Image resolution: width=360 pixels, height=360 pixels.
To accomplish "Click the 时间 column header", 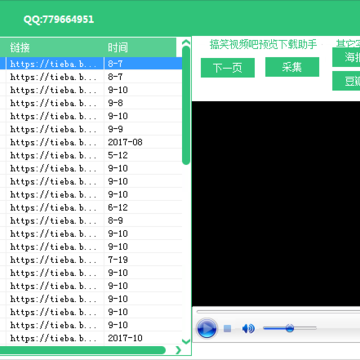I will pyautogui.click(x=140, y=47).
